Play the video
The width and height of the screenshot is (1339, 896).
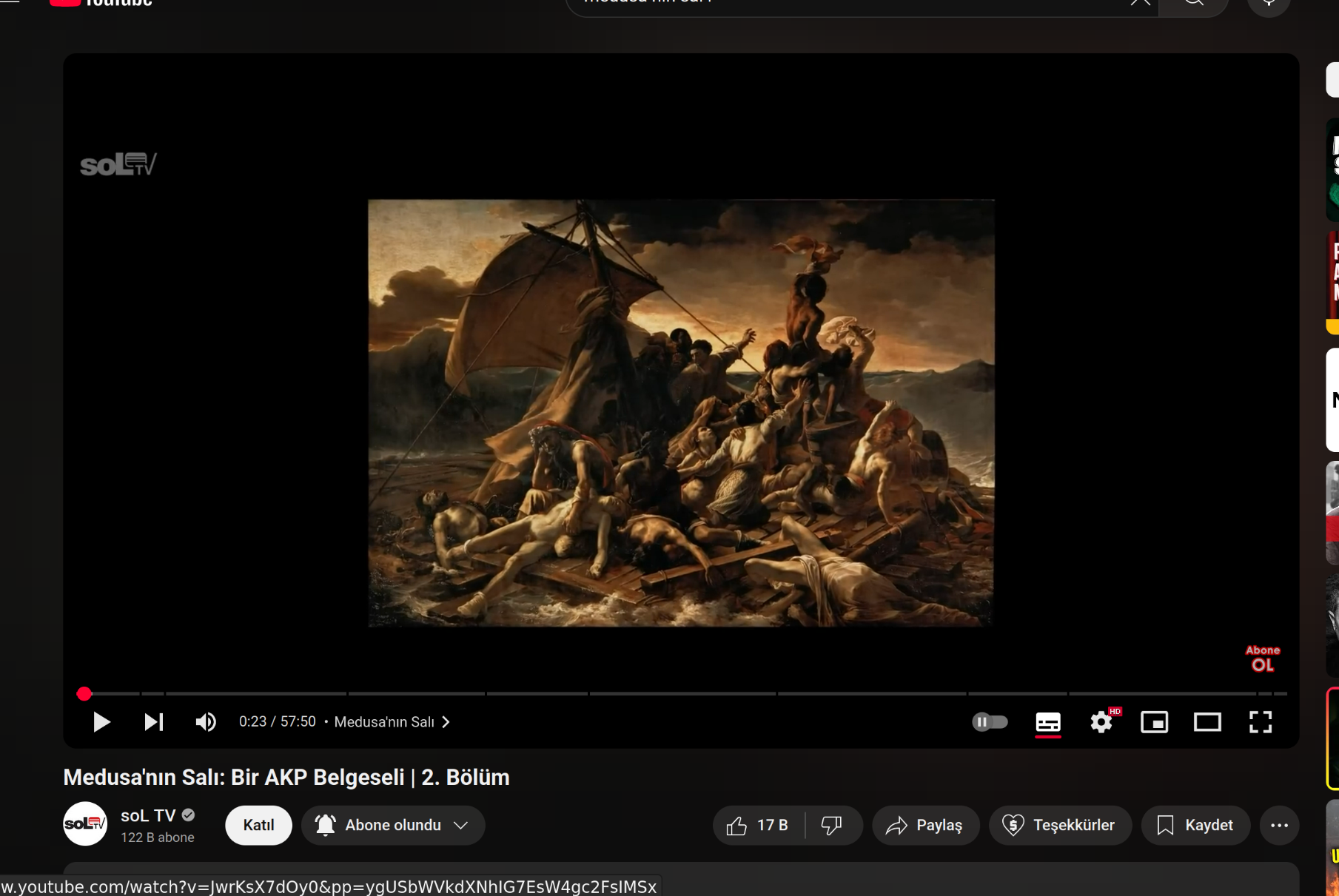pos(101,722)
